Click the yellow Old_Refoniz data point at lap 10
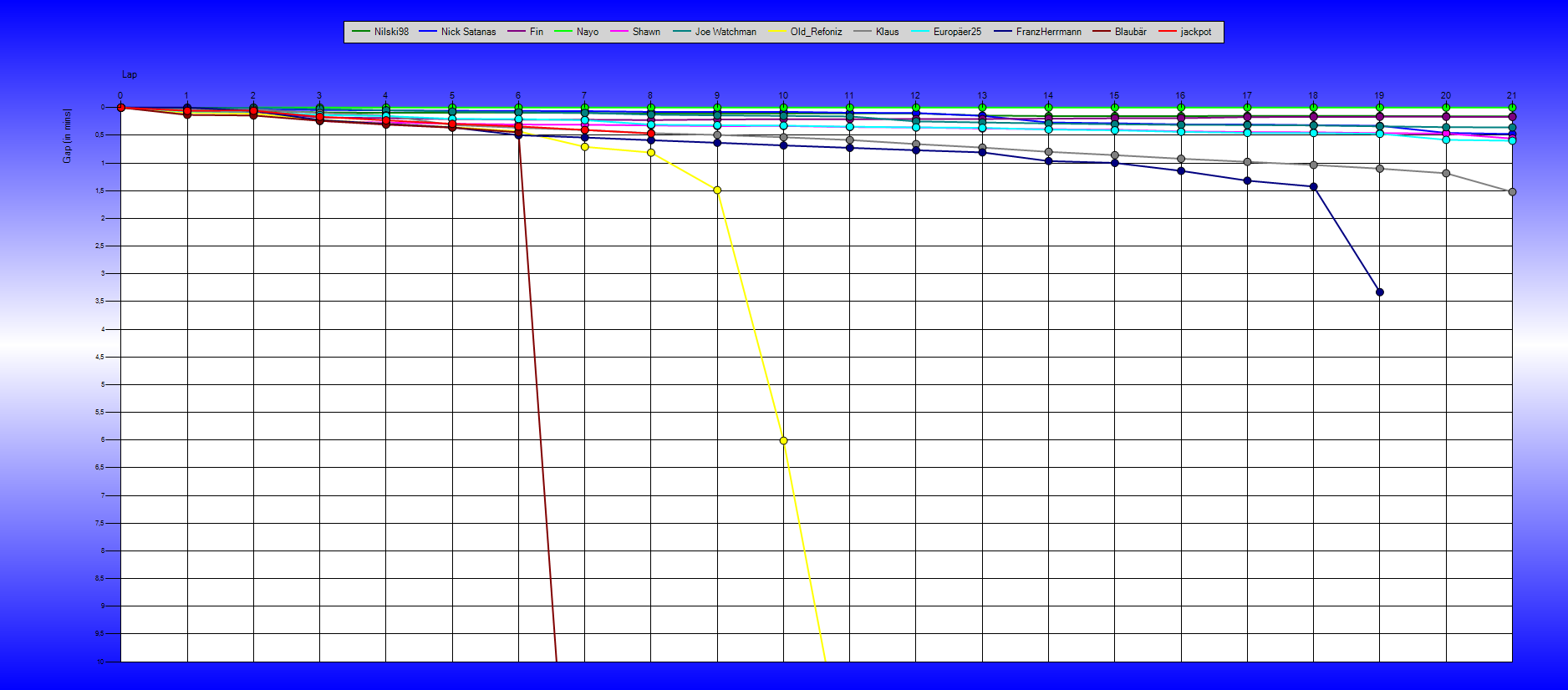 click(x=783, y=440)
